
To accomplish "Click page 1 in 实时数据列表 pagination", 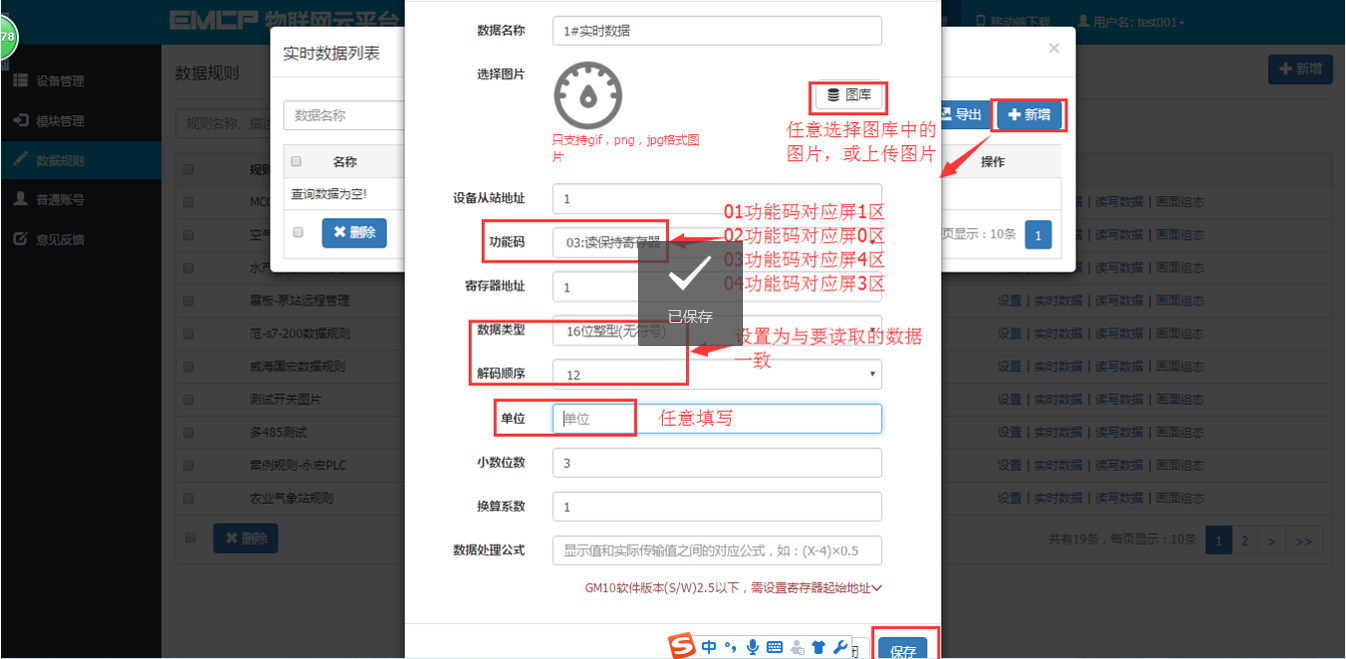I will (1038, 234).
